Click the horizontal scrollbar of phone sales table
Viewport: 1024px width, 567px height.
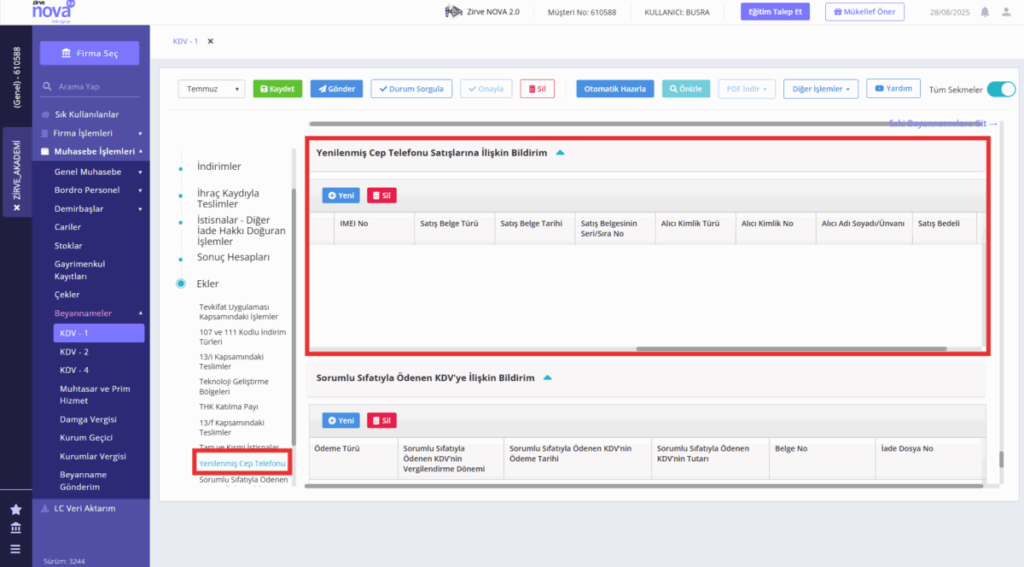[x=791, y=349]
